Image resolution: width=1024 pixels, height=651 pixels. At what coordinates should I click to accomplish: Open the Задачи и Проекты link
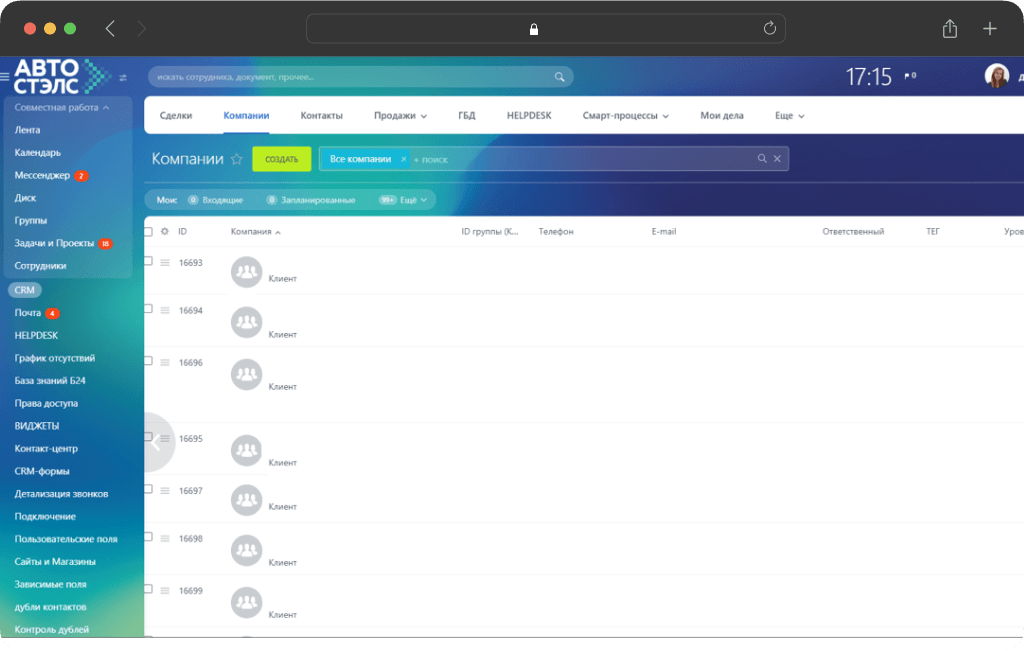[54, 243]
